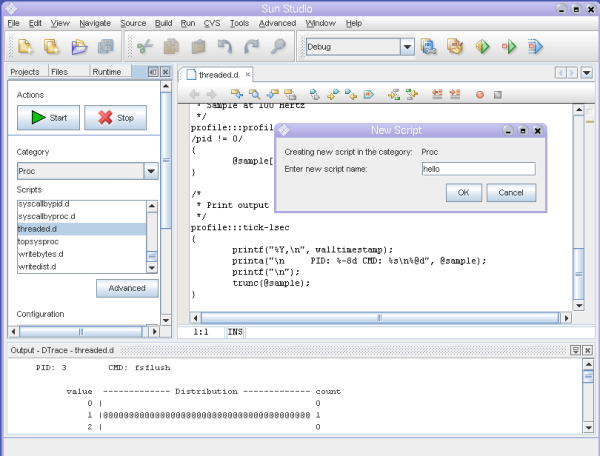
Task: Click the Copy icon in toolbar
Action: [171, 47]
